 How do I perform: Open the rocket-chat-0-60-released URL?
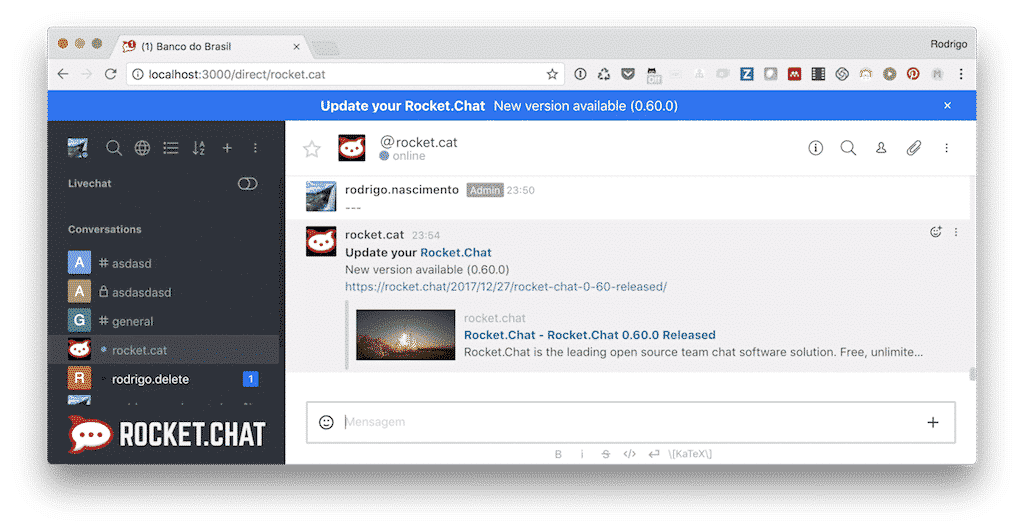click(x=506, y=287)
